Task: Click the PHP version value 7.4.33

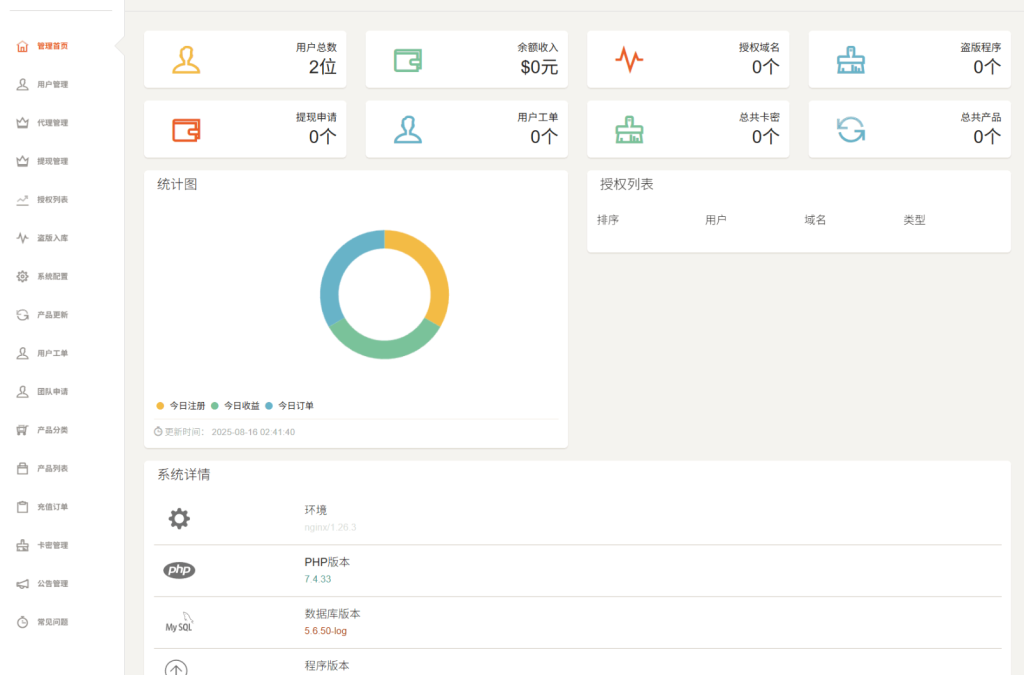Action: 318,579
